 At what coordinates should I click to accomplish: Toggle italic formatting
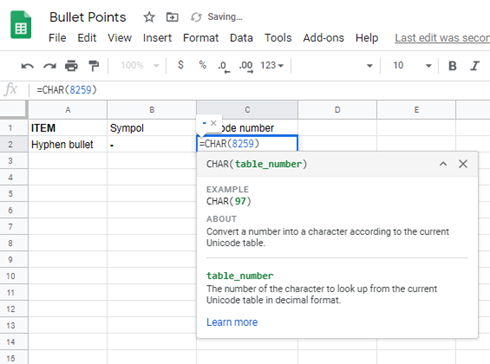click(x=475, y=66)
